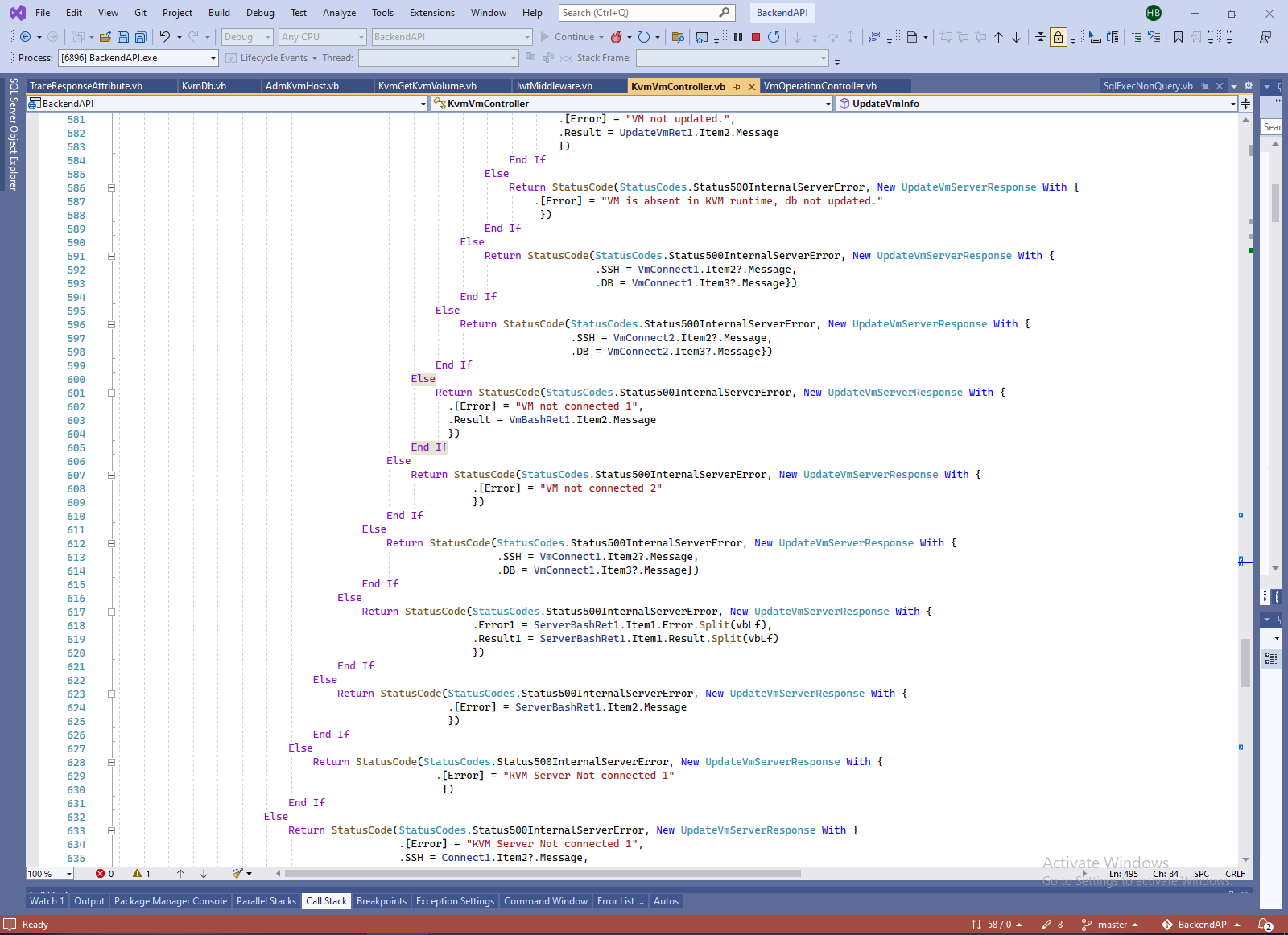Collapse code block at line 601
Image resolution: width=1288 pixels, height=935 pixels.
[x=111, y=393]
